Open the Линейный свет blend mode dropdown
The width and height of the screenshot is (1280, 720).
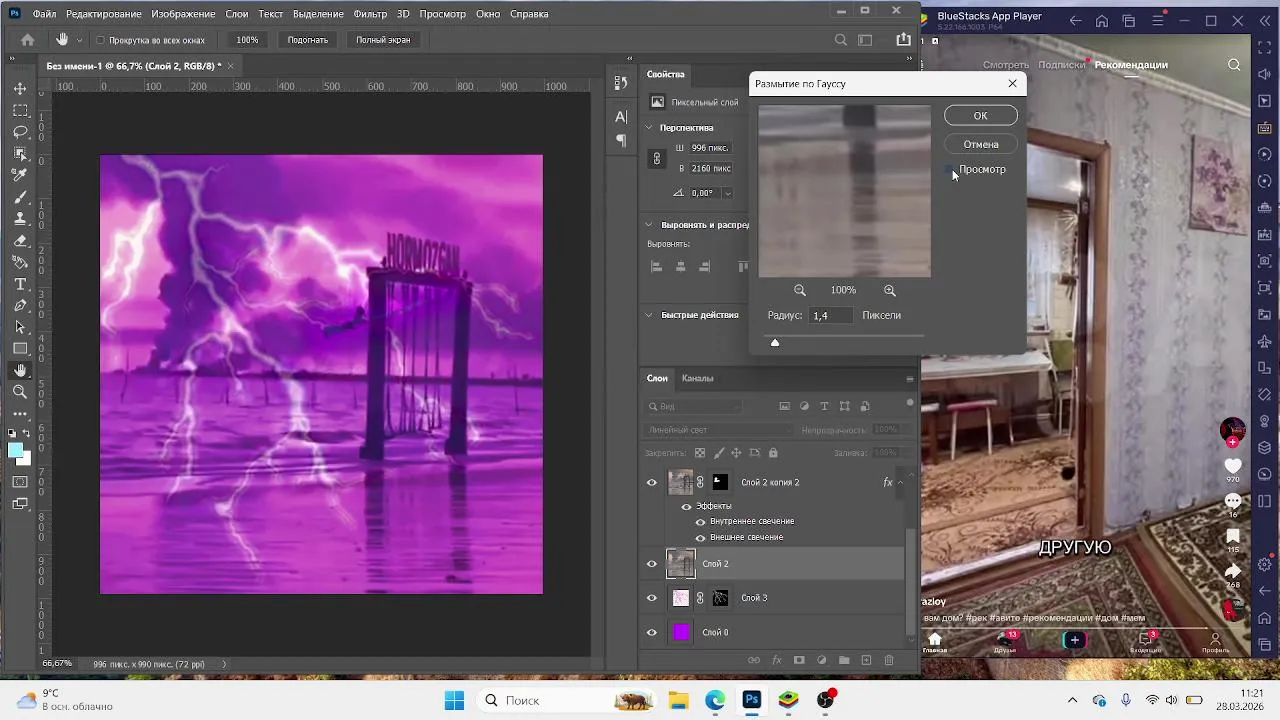[718, 430]
